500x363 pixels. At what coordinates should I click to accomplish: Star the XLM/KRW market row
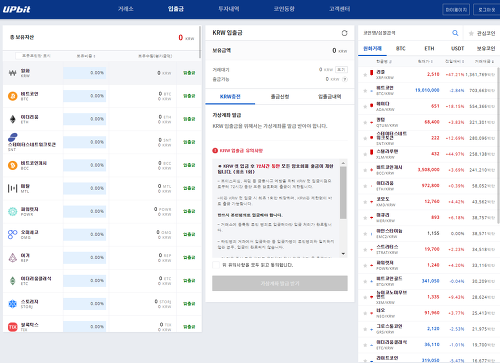pos(365,154)
